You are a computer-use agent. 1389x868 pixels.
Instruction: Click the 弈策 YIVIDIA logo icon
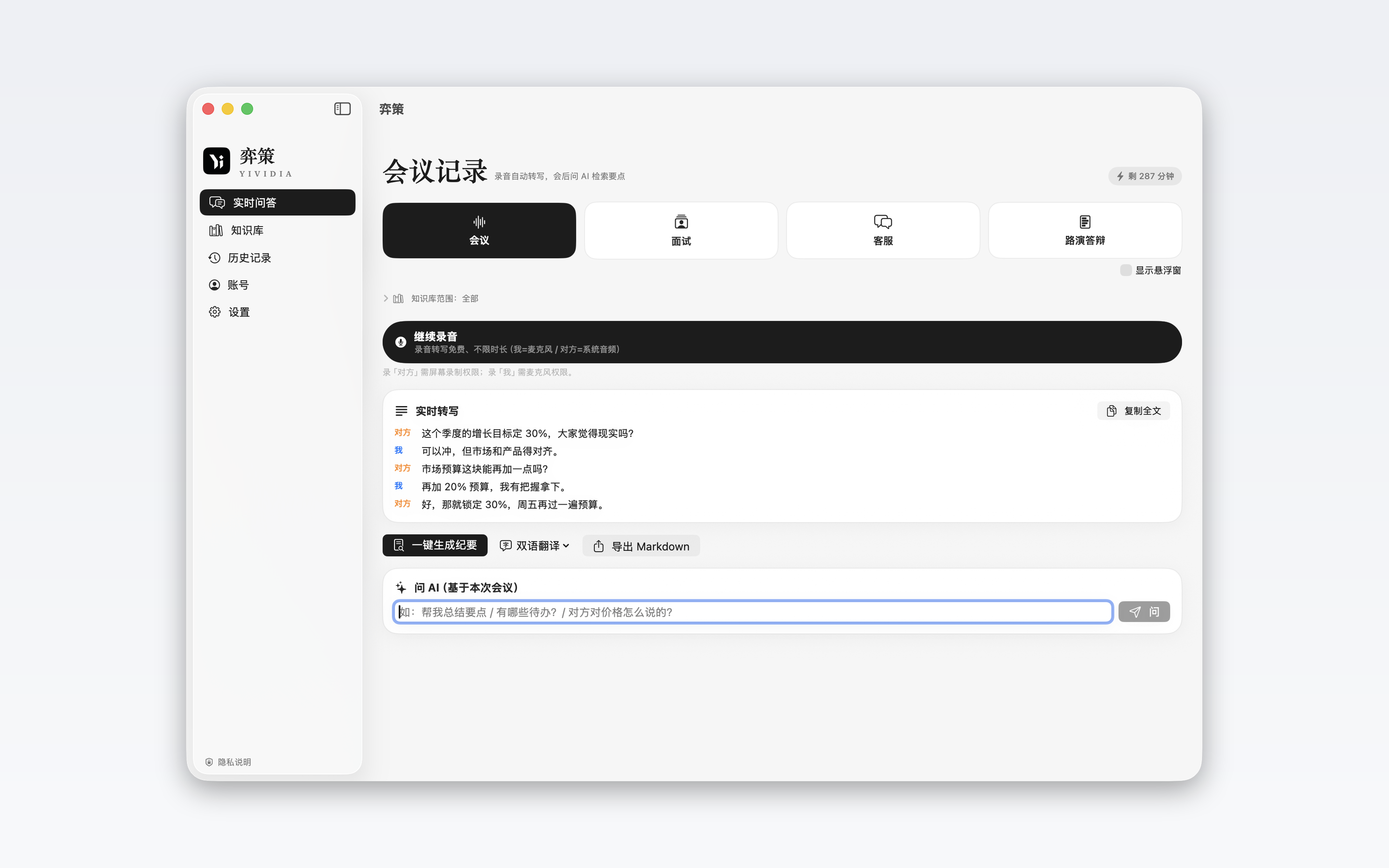pos(217,161)
